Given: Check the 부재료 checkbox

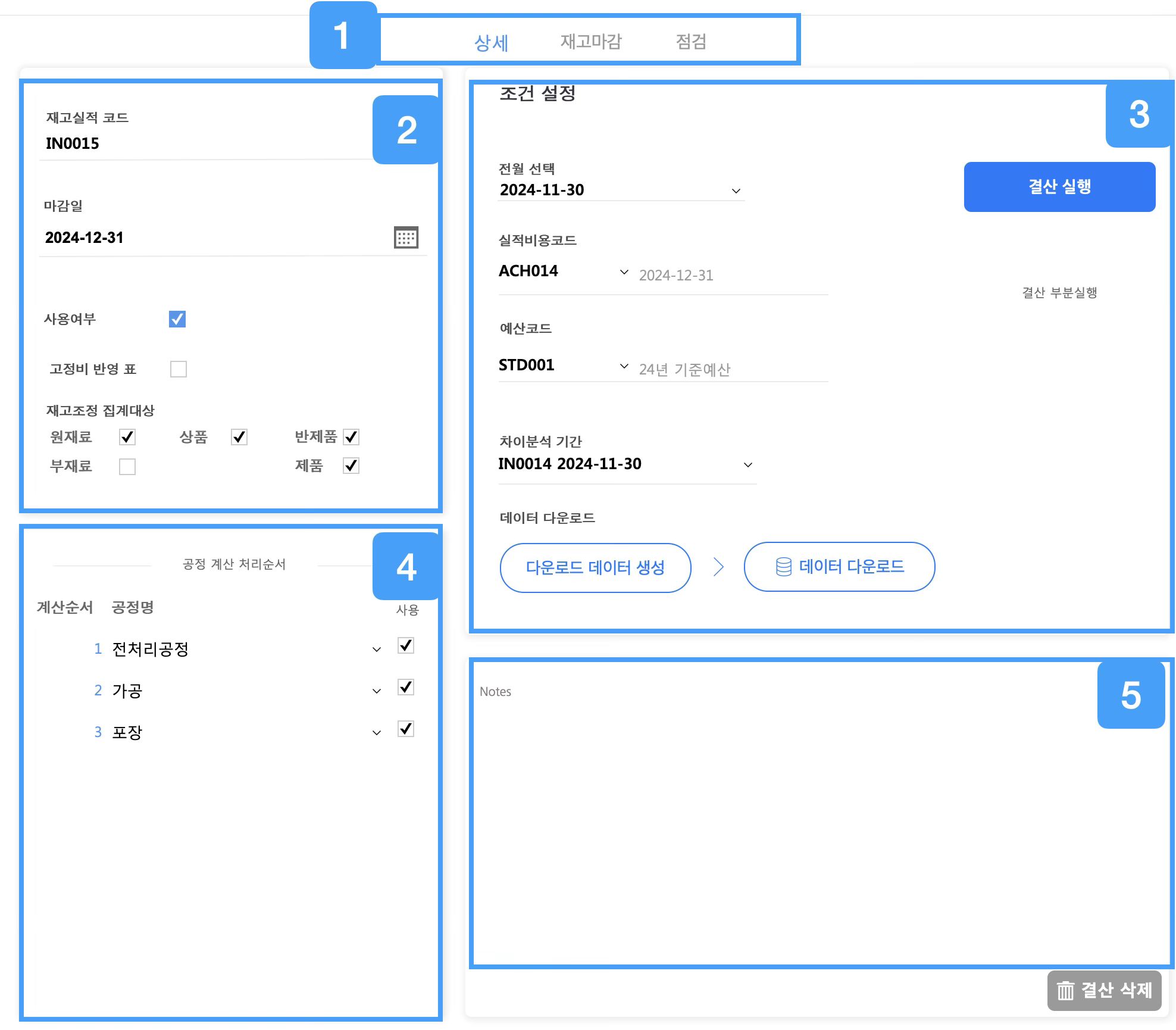Looking at the screenshot, I should [127, 467].
